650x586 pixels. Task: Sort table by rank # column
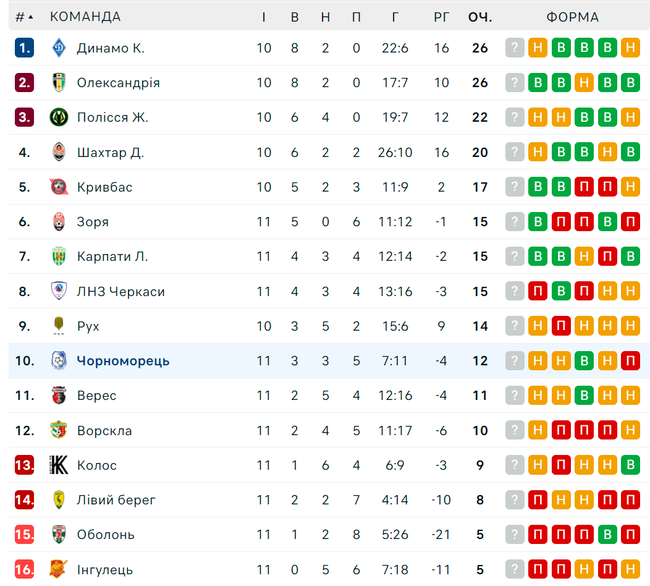tap(24, 17)
